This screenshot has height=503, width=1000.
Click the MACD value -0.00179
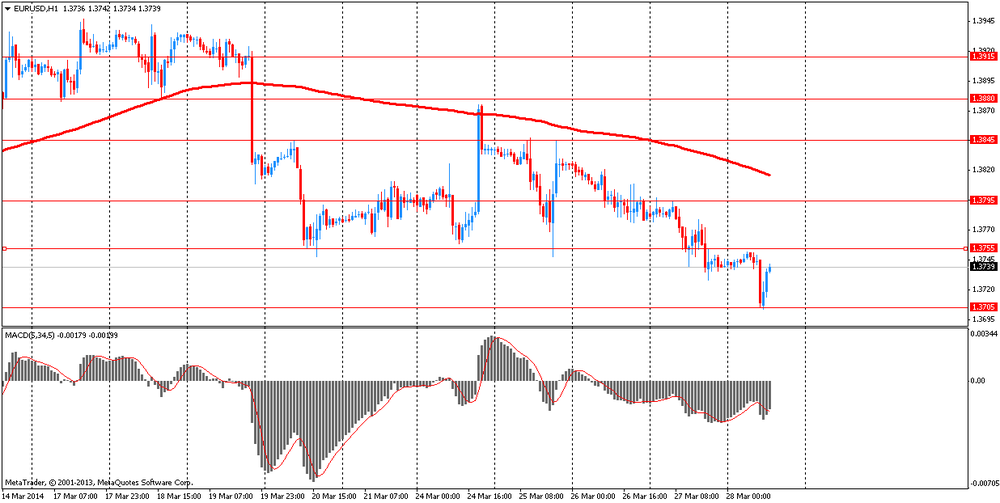point(73,334)
